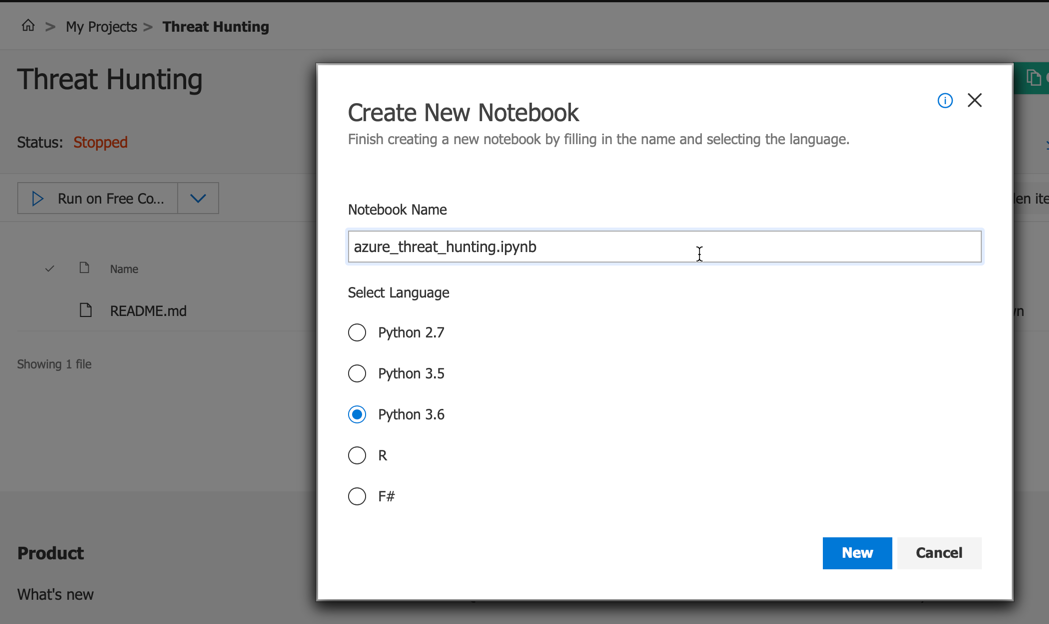Select the F# language option
The height and width of the screenshot is (624, 1049).
357,496
